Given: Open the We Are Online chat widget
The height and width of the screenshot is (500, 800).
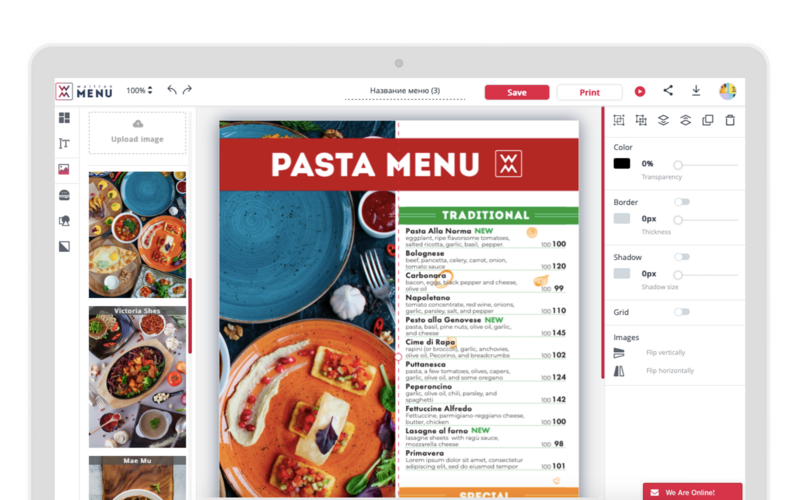Looking at the screenshot, I should pos(692,492).
